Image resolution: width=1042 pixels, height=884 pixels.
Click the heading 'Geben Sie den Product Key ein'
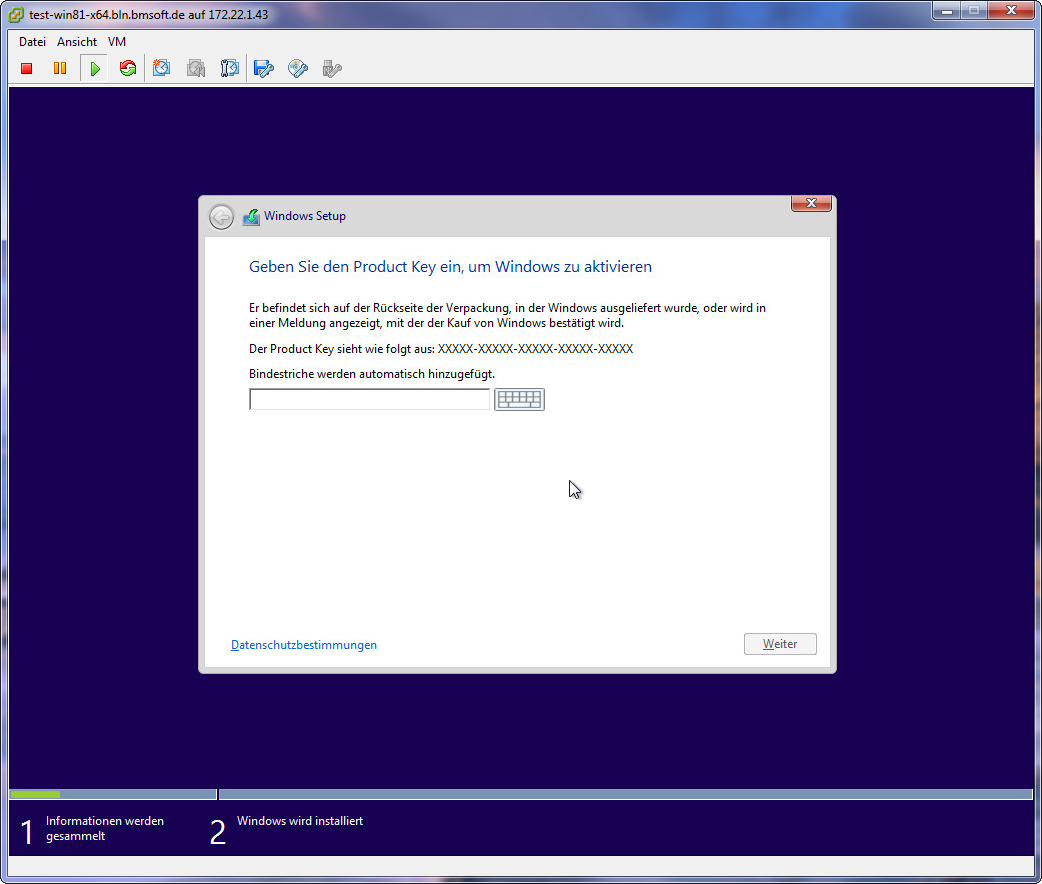451,267
